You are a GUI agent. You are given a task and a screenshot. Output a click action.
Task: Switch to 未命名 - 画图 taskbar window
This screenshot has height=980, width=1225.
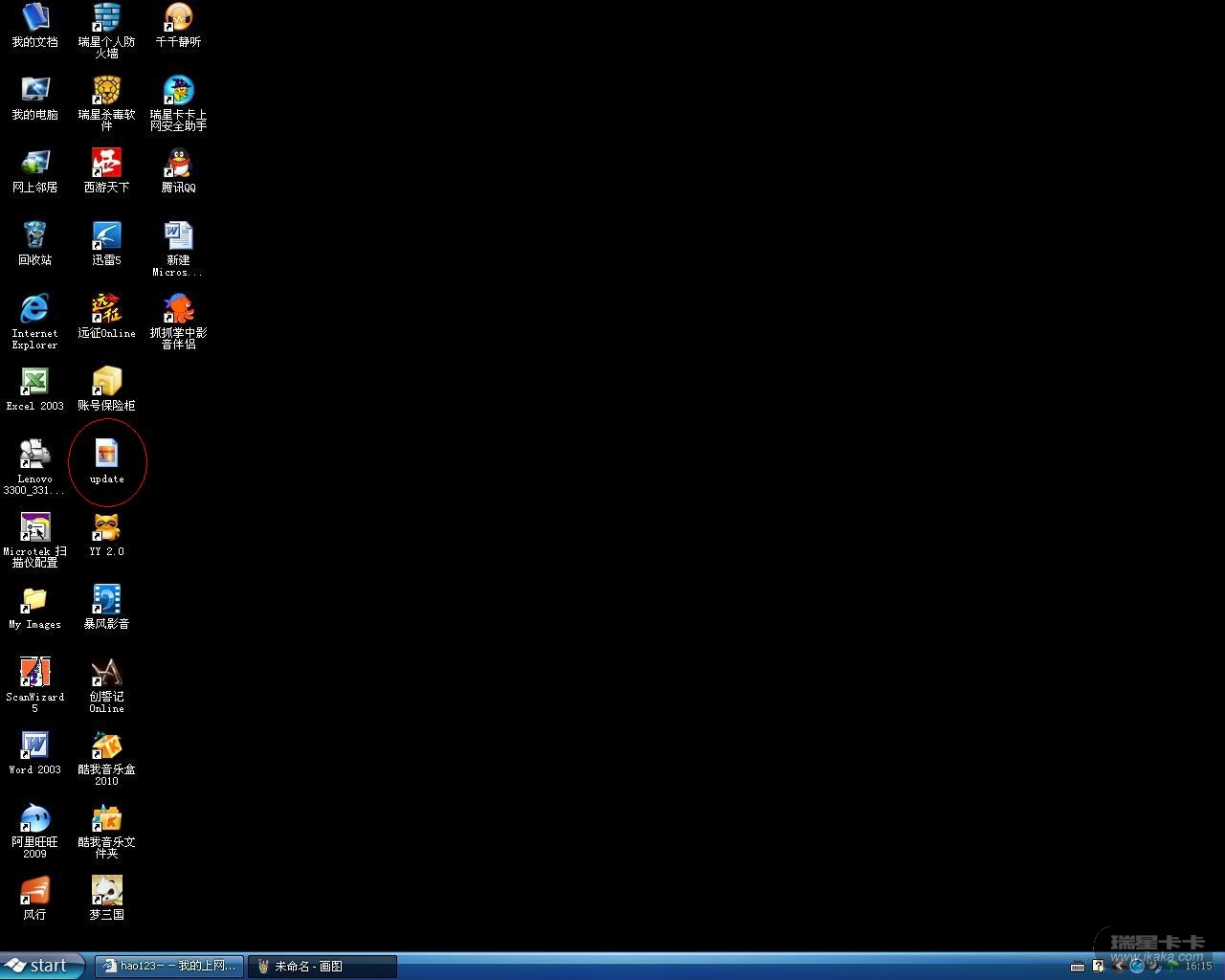click(x=322, y=967)
